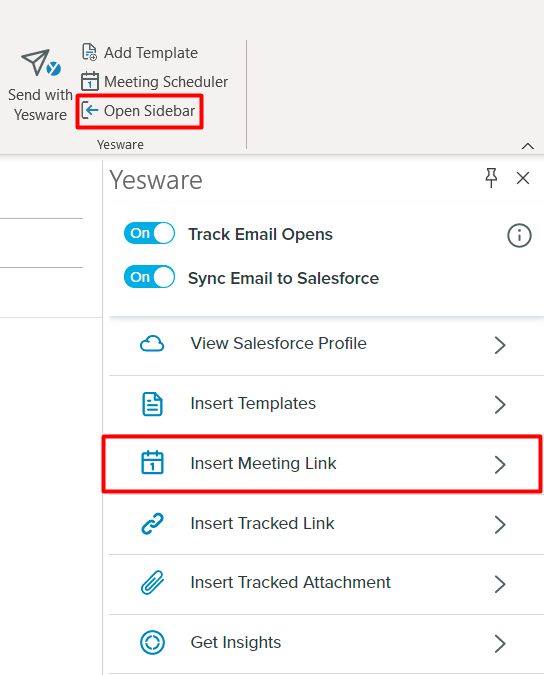Viewport: 544px width, 675px height.
Task: Toggle off Track Email Opens switch
Action: pos(149,233)
